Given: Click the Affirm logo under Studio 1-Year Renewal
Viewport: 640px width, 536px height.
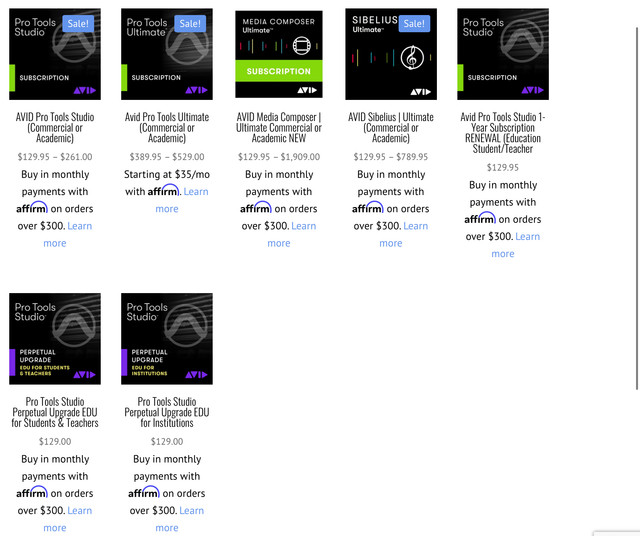Looking at the screenshot, I should point(480,218).
